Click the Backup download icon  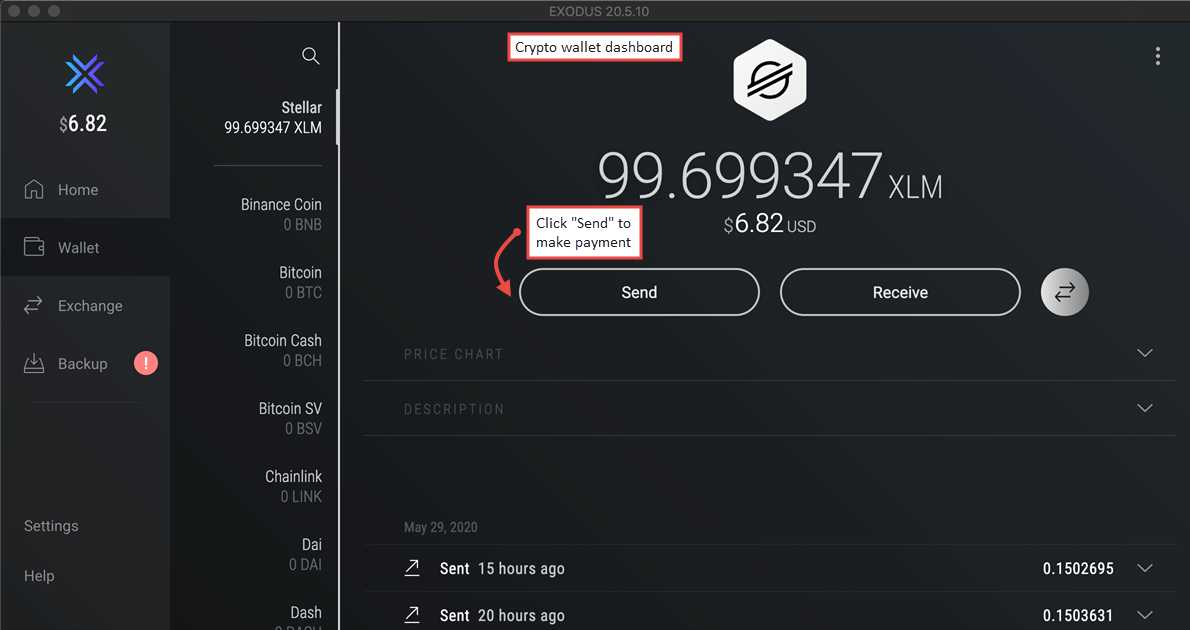[x=34, y=363]
